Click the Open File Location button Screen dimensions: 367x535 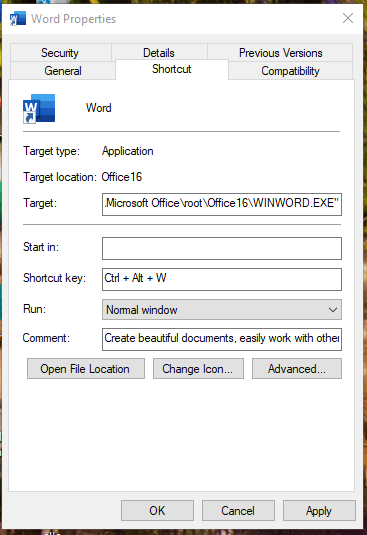point(86,368)
